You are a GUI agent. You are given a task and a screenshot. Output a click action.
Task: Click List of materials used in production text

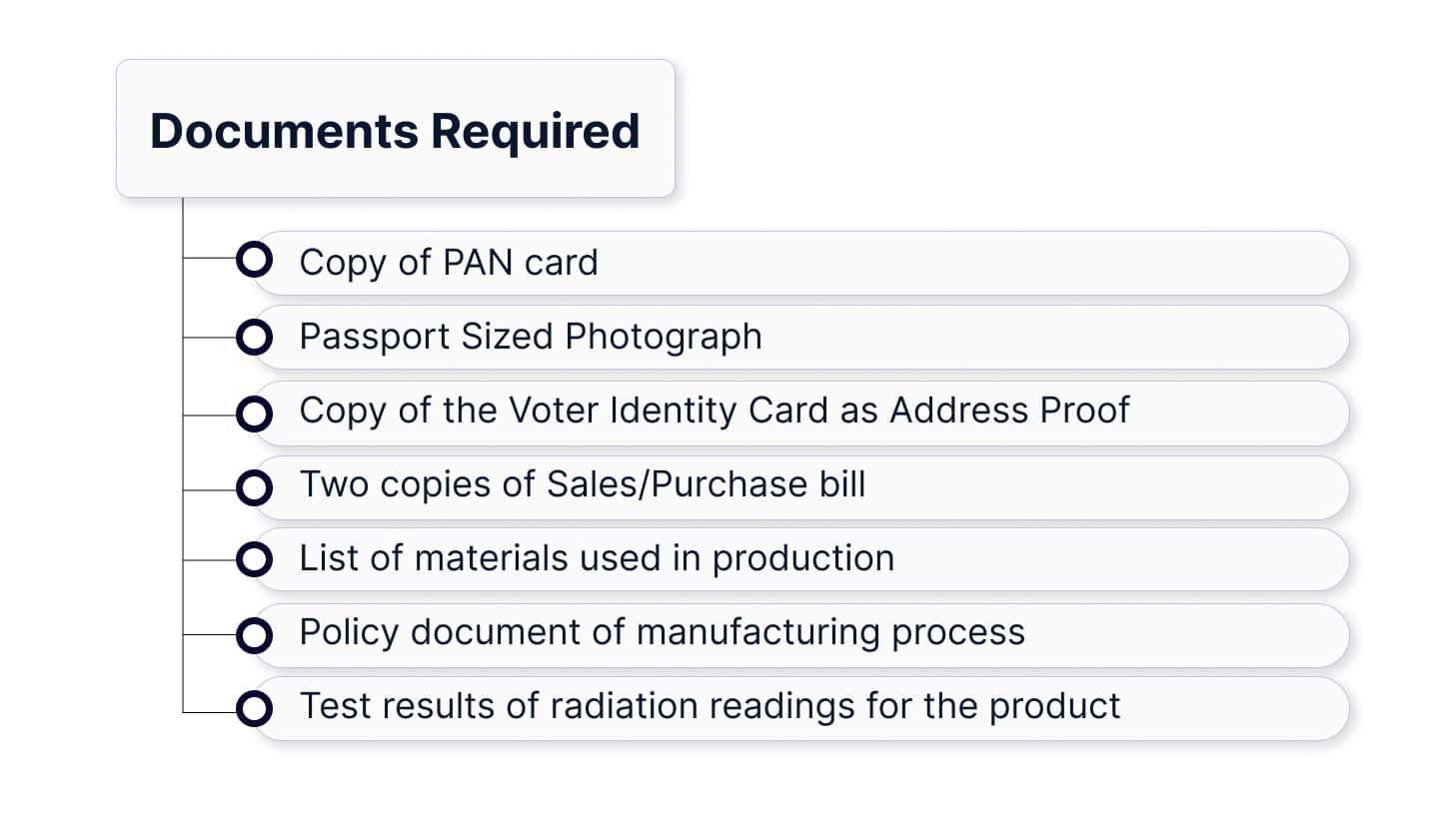point(596,558)
